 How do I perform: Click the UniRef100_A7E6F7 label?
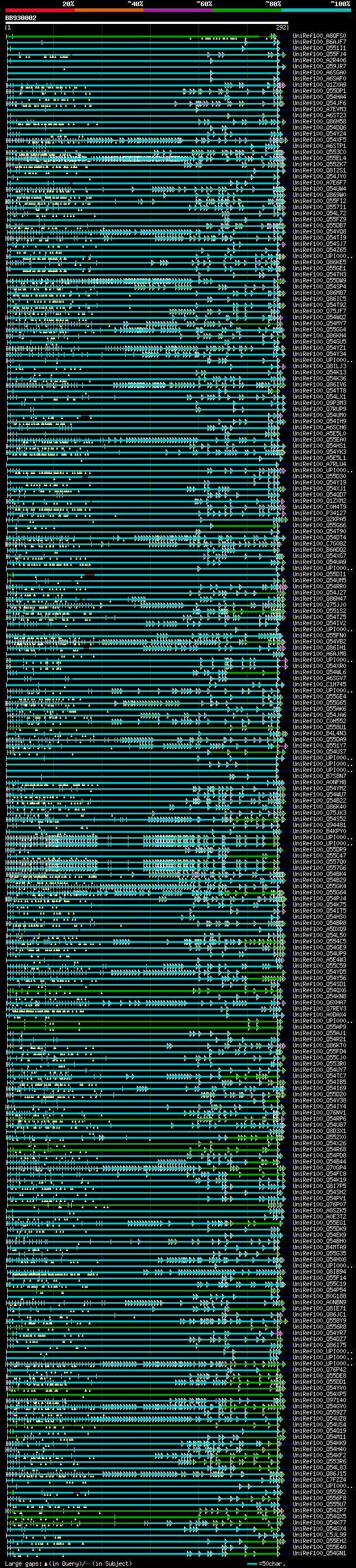click(x=319, y=182)
